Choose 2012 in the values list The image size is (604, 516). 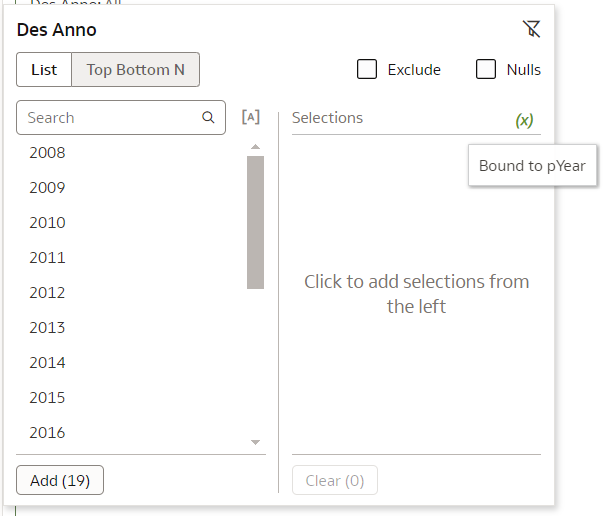tap(47, 293)
